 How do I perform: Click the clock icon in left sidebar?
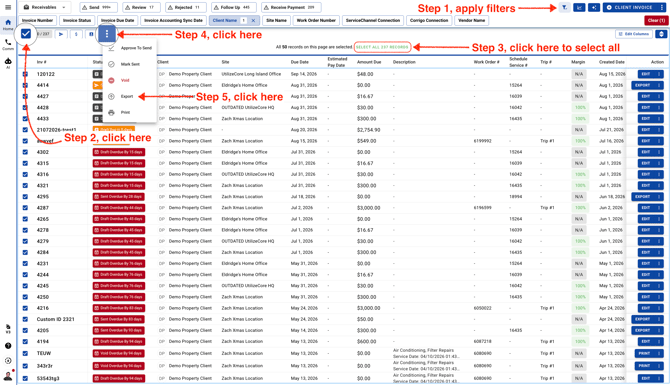point(8,361)
